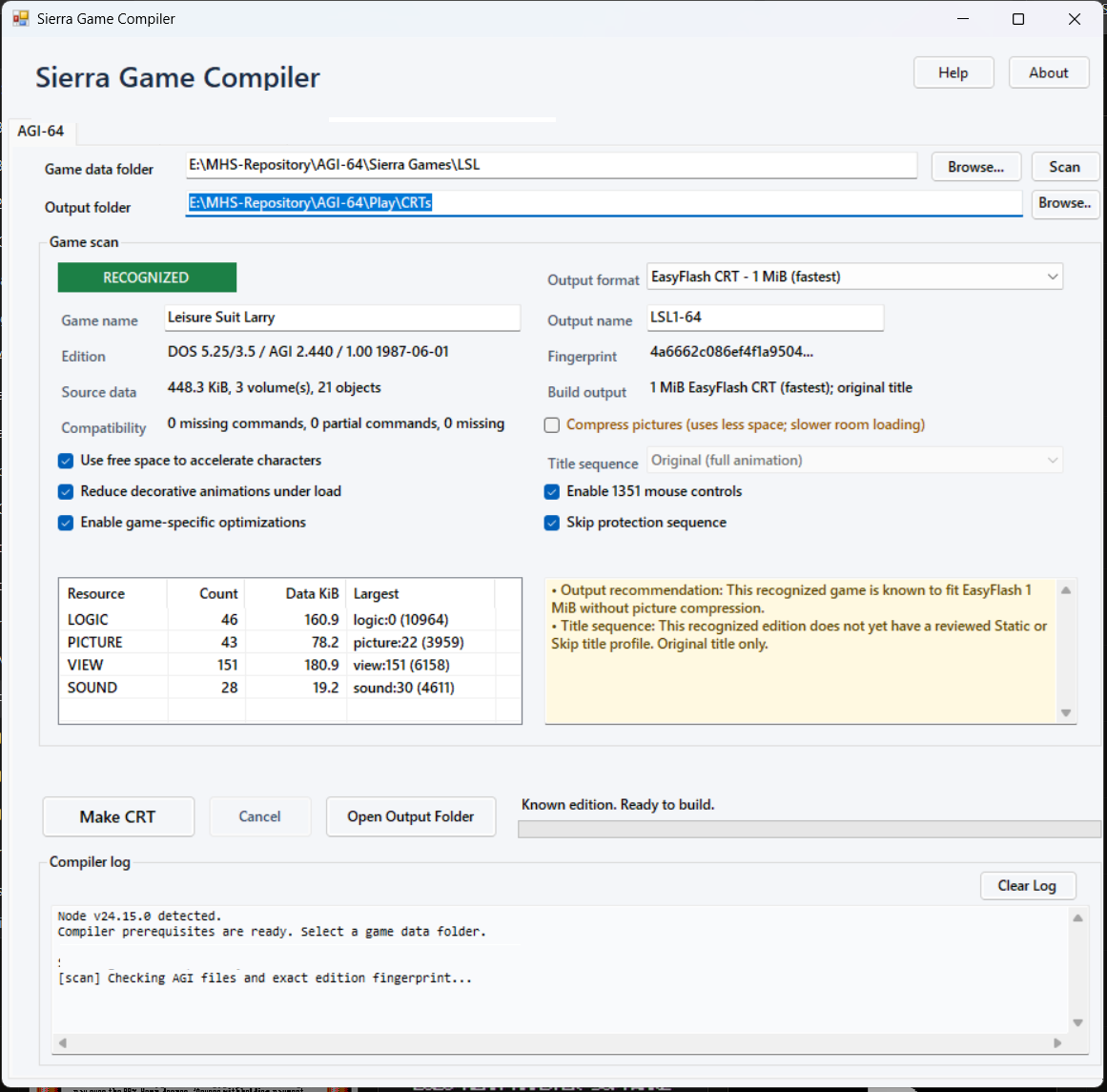Click the Make CRT button
This screenshot has height=1092, width=1107.
118,817
